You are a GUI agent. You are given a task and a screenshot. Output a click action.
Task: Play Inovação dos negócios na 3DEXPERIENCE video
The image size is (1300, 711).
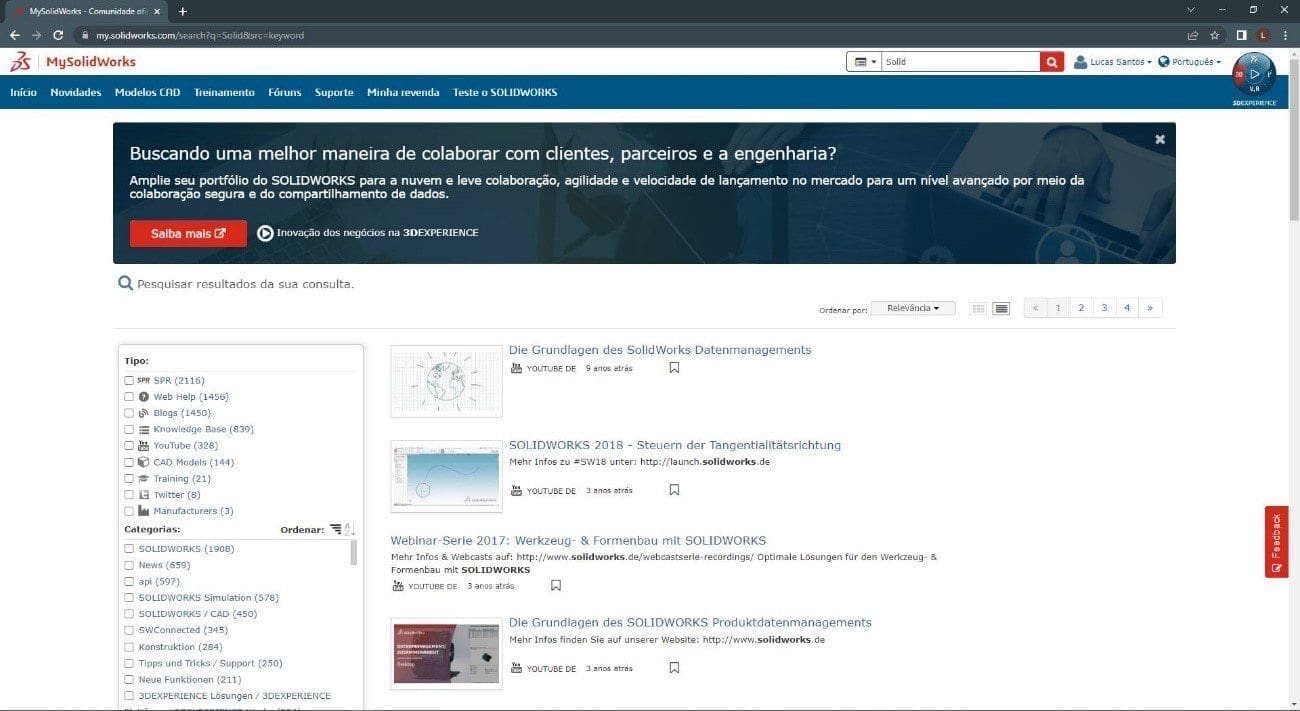(x=368, y=233)
